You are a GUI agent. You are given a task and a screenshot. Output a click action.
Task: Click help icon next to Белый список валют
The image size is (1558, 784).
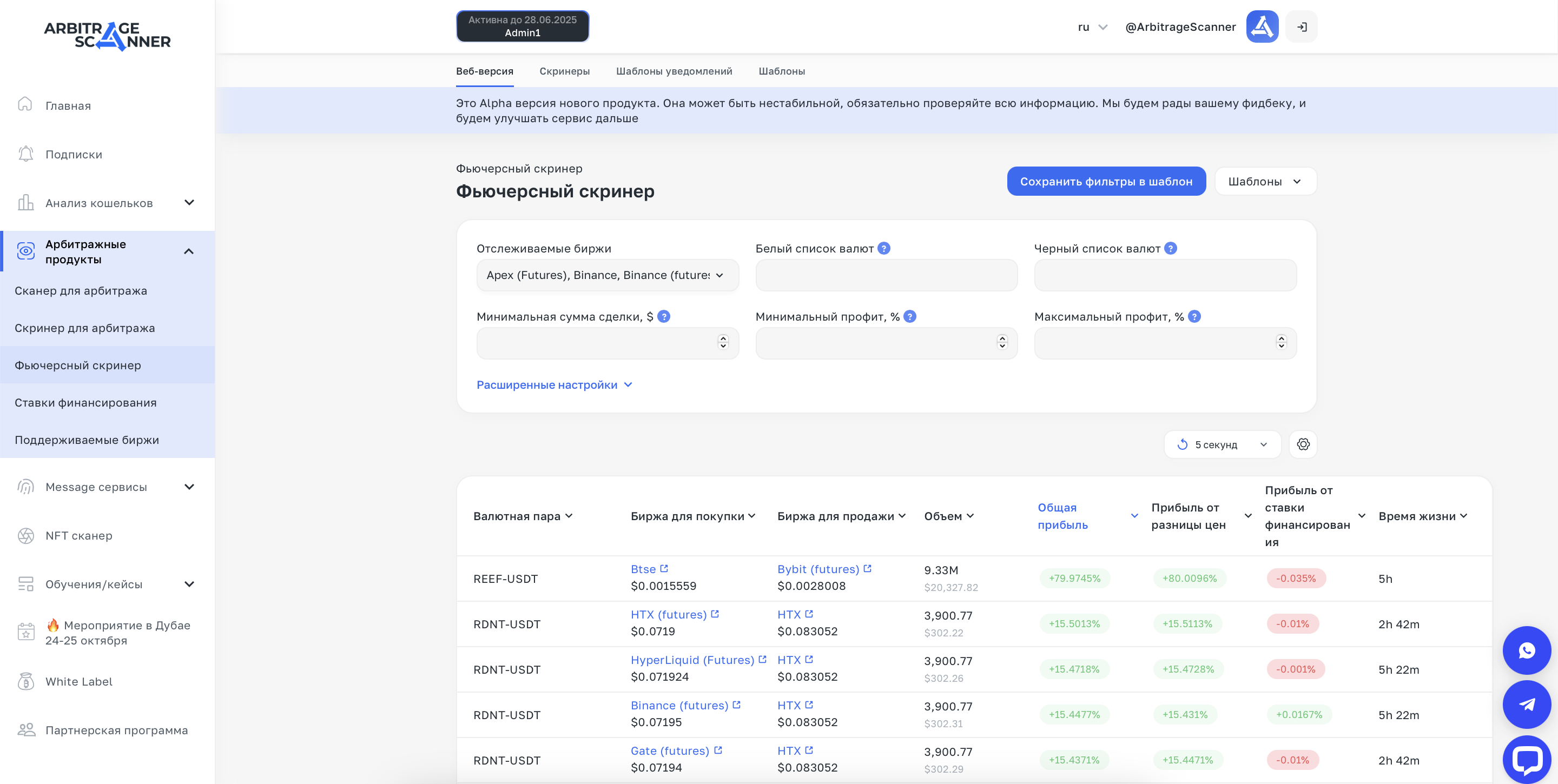(883, 248)
